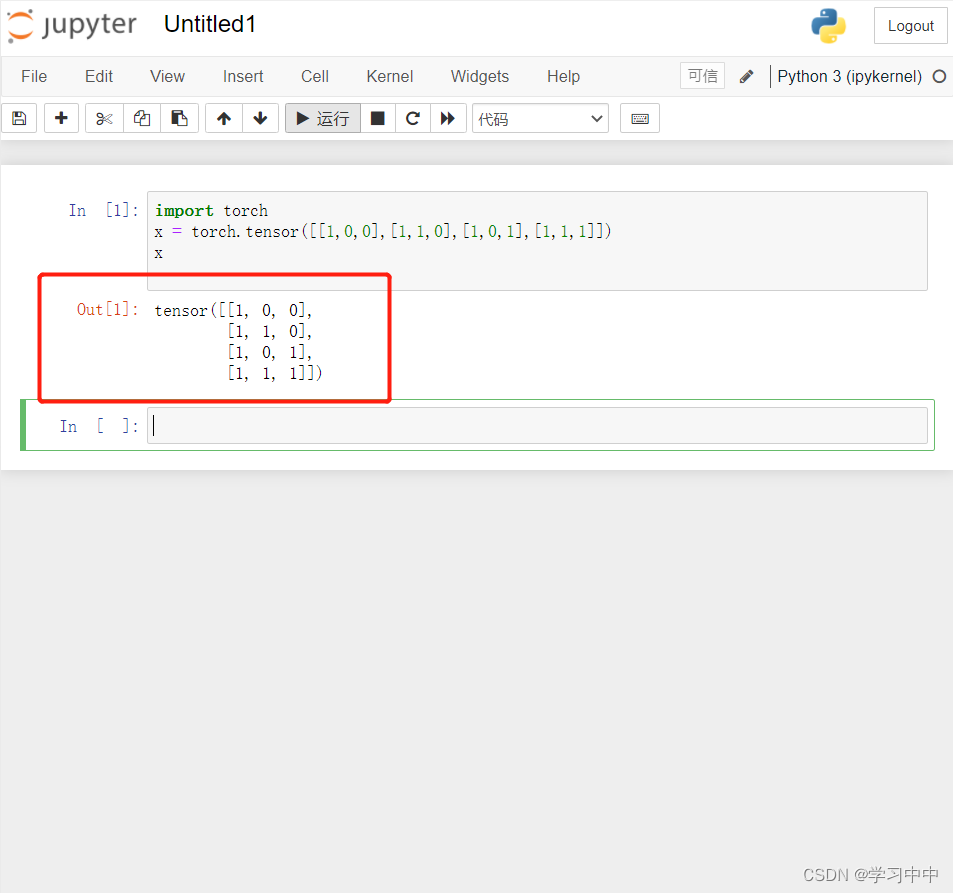This screenshot has width=953, height=893.
Task: Open the Widgets menu
Action: (479, 76)
